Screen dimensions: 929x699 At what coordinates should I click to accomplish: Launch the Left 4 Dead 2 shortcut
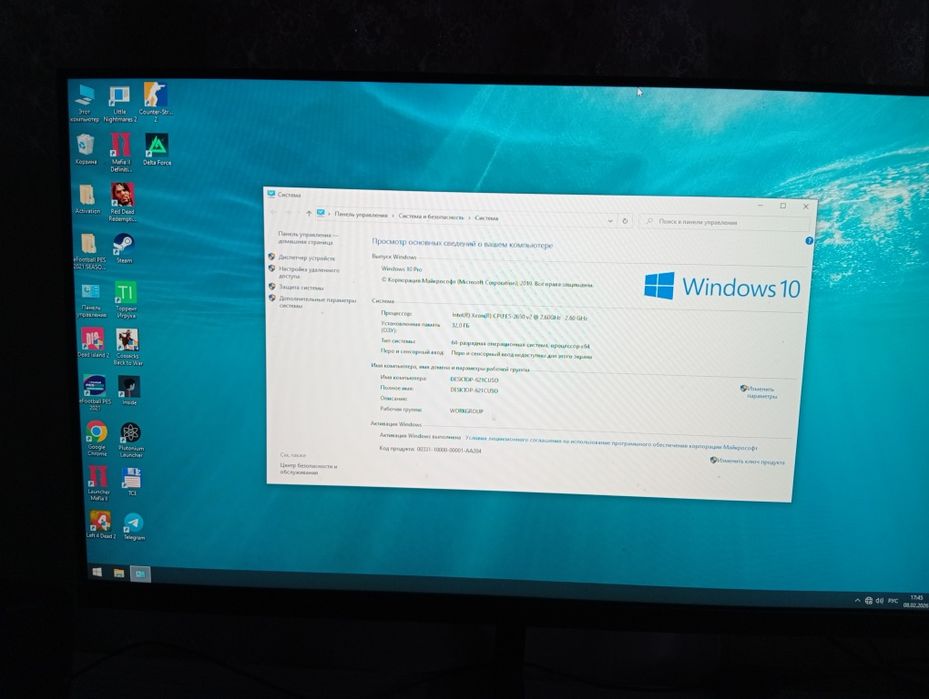click(100, 525)
